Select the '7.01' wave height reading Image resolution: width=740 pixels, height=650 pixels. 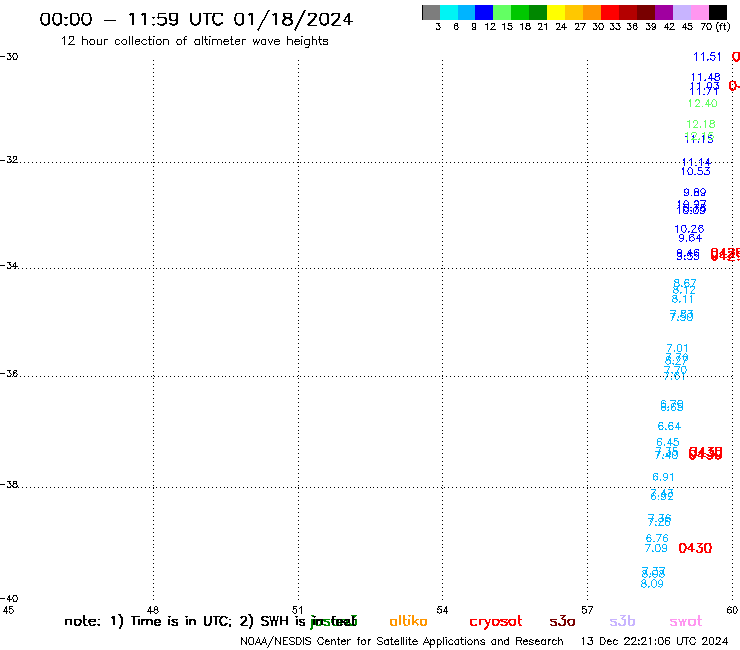pos(677,348)
